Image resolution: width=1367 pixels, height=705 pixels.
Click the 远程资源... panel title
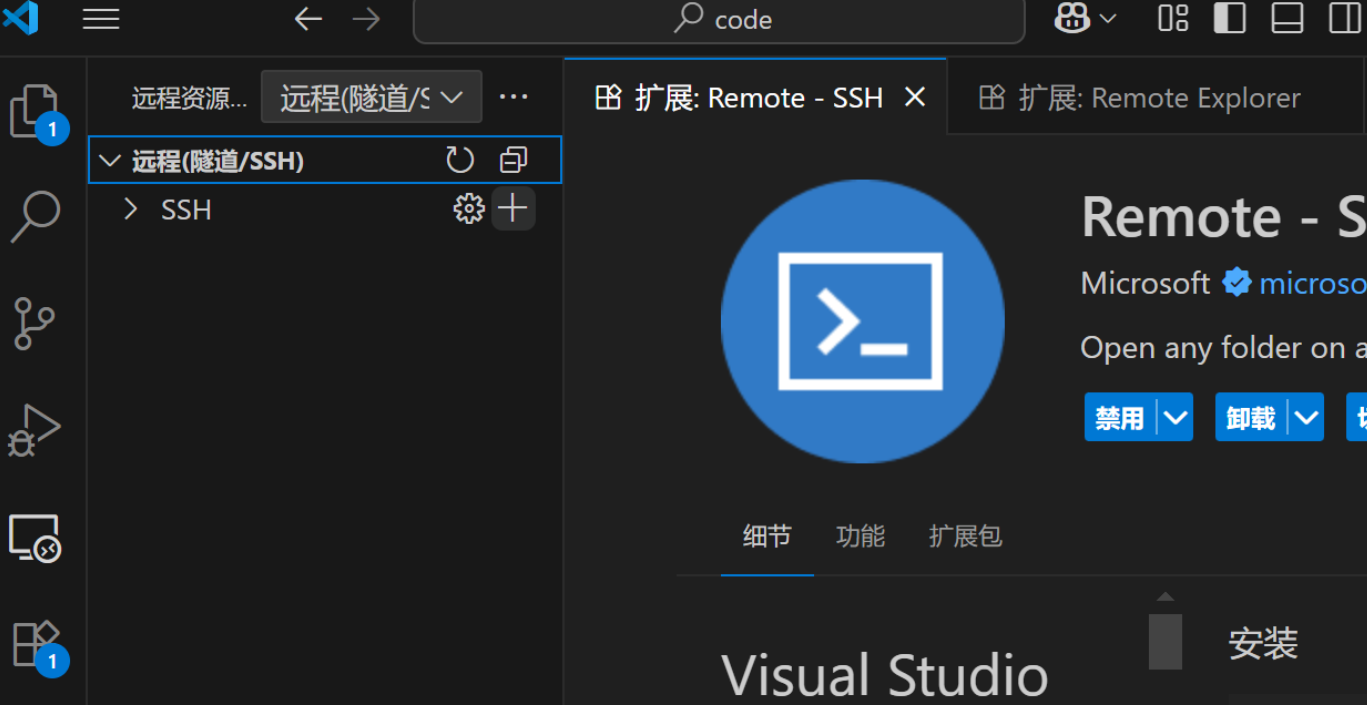(189, 98)
